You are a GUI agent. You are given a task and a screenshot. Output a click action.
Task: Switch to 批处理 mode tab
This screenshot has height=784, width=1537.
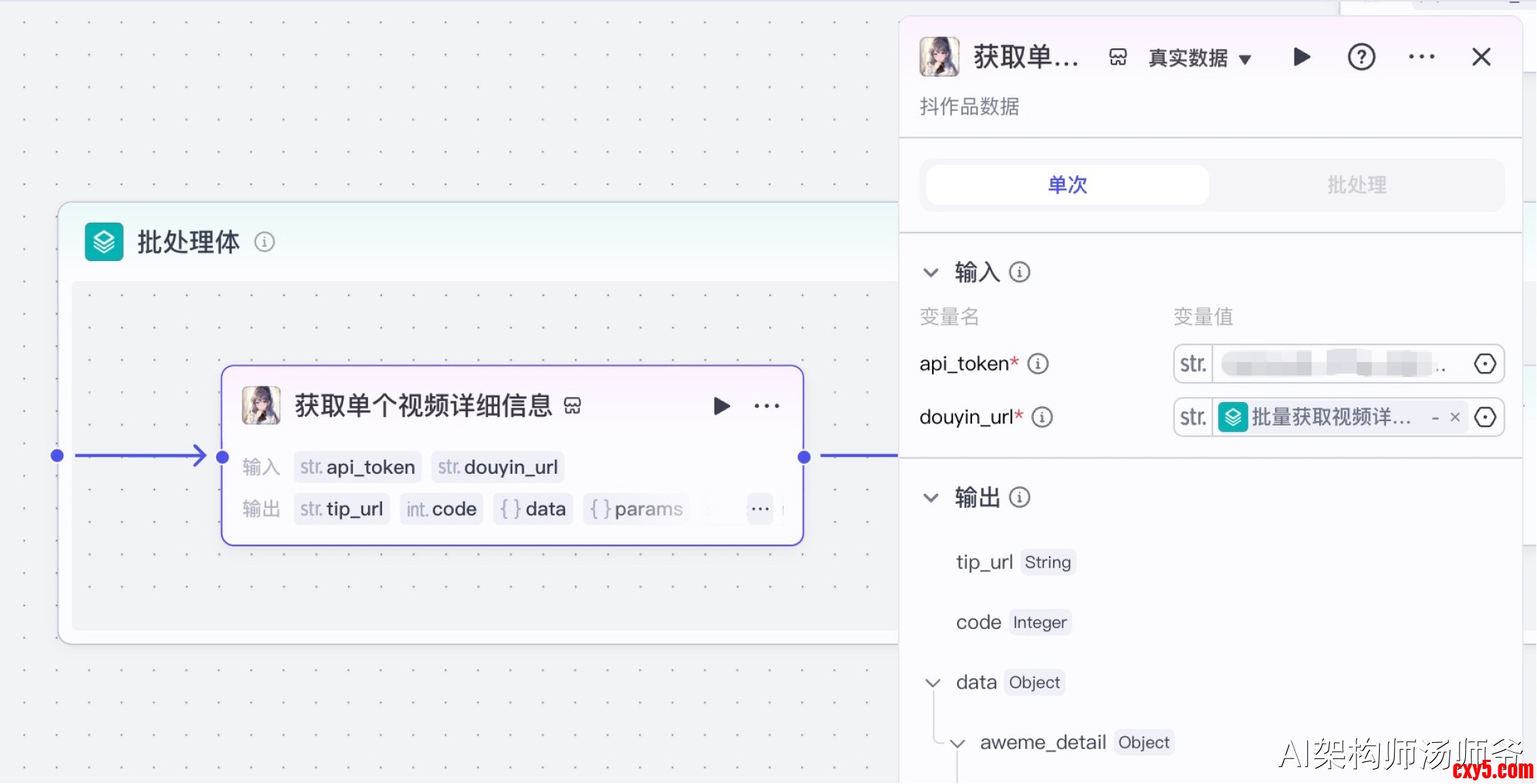tap(1356, 185)
